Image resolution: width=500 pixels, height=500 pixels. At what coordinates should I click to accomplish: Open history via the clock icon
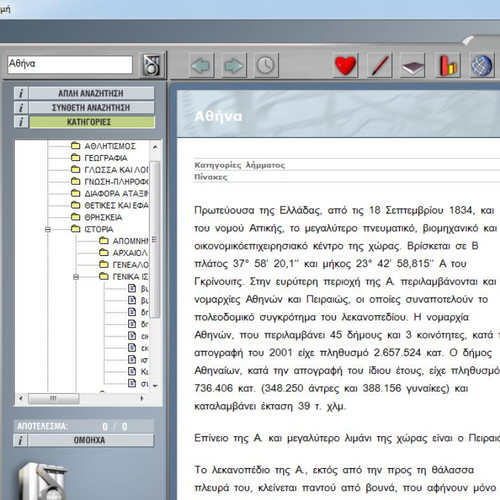tap(266, 65)
